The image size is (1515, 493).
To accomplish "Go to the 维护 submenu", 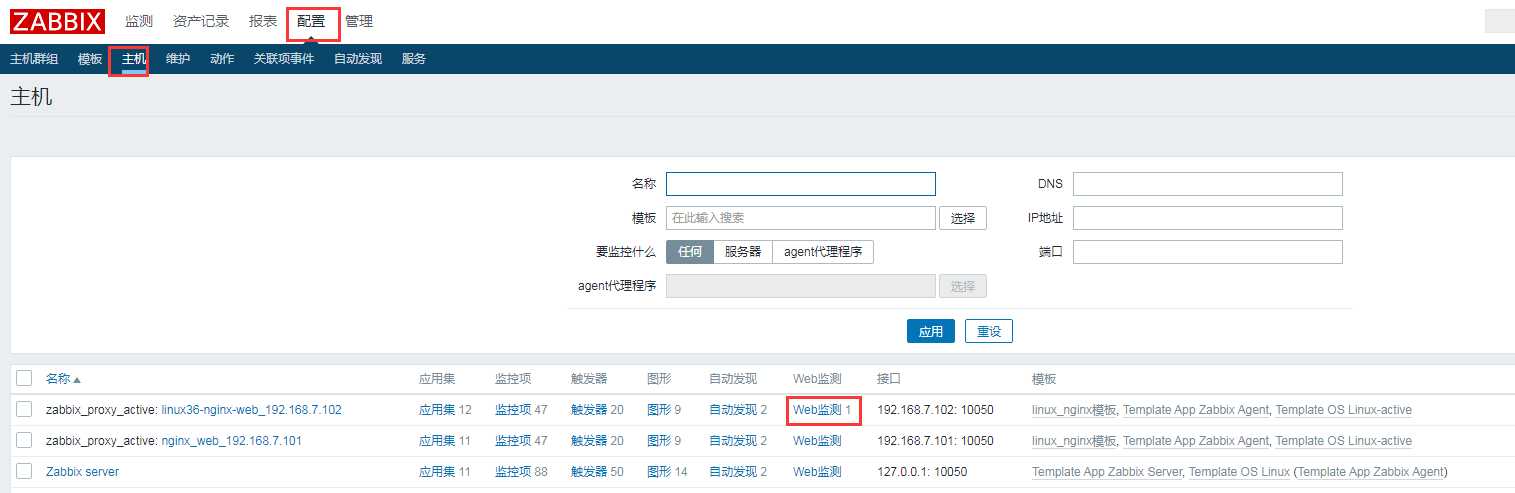I will click(178, 59).
